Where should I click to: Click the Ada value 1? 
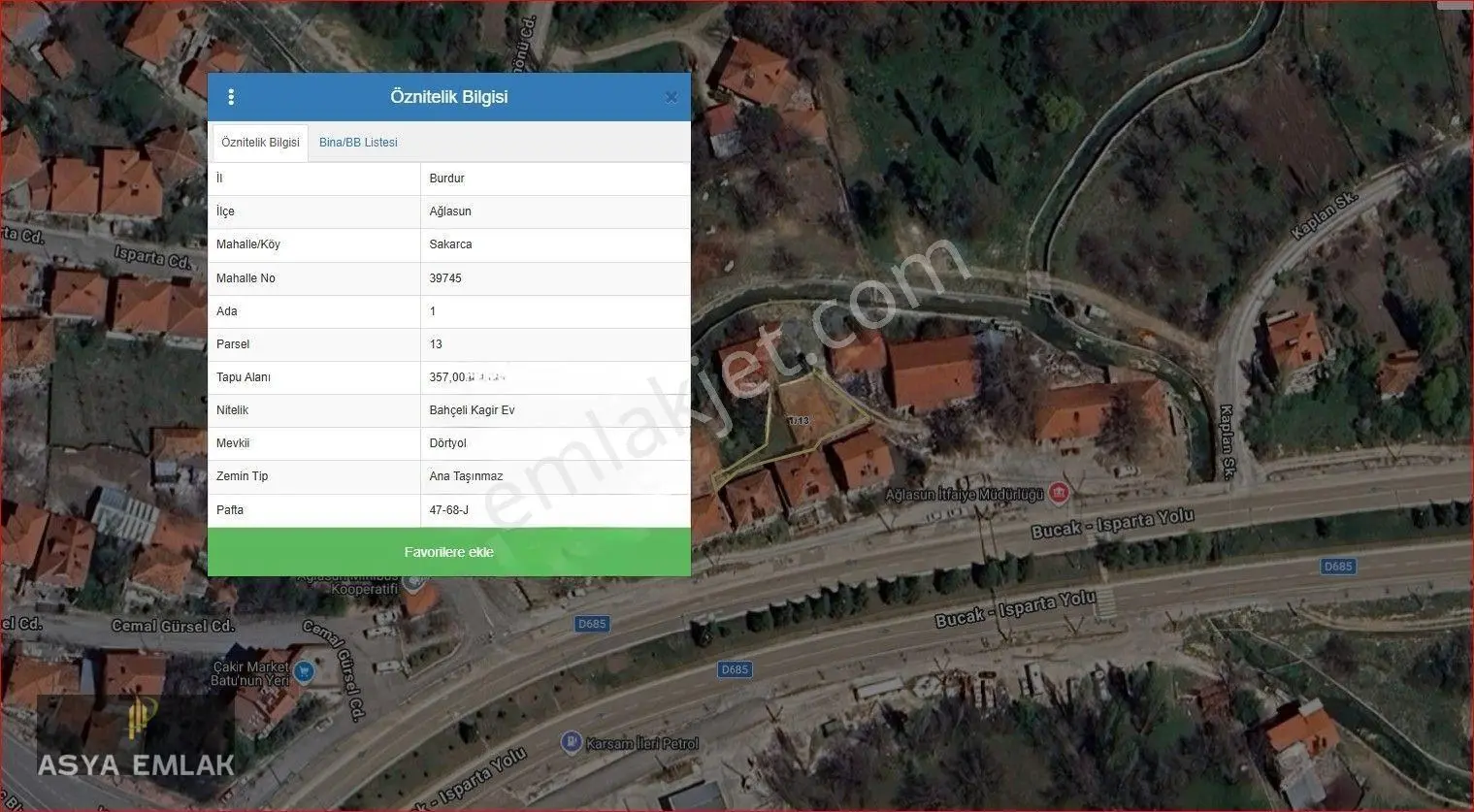555,311
